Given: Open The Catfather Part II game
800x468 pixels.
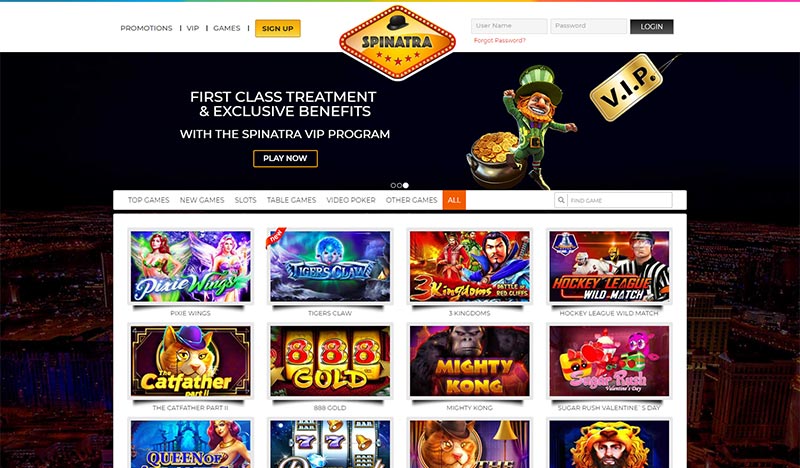Looking at the screenshot, I should pos(190,361).
